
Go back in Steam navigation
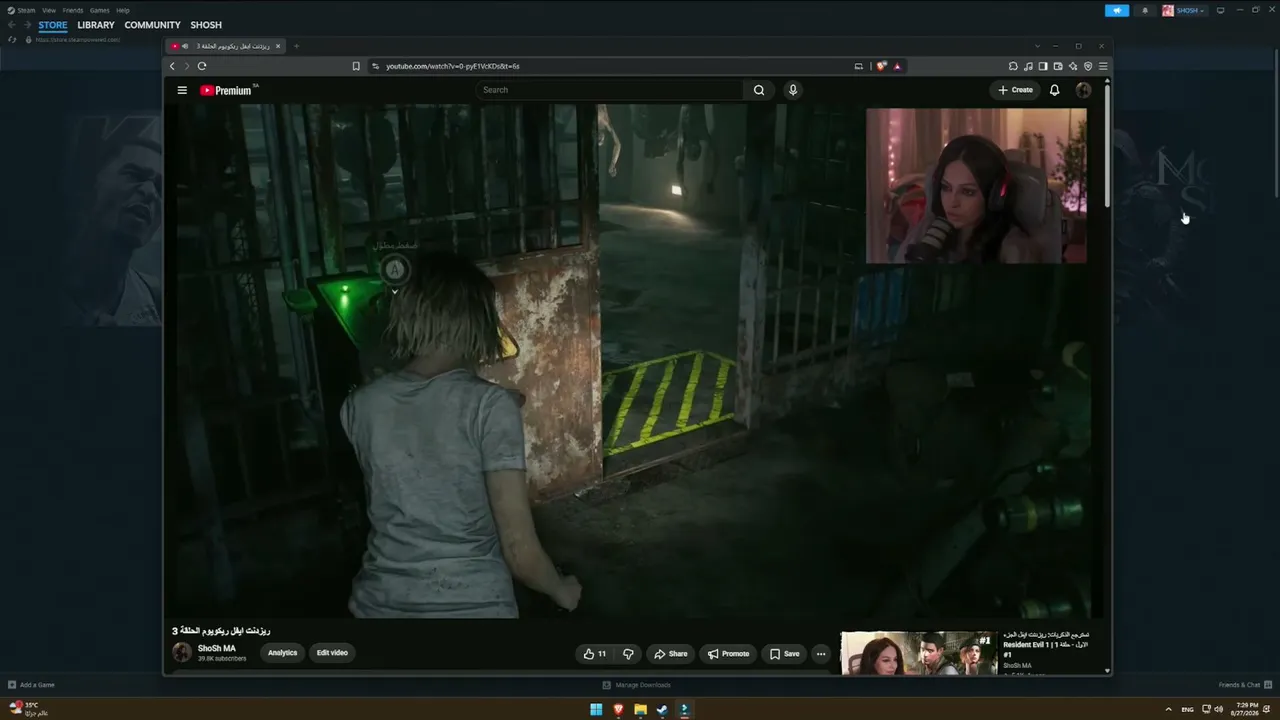click(x=12, y=25)
